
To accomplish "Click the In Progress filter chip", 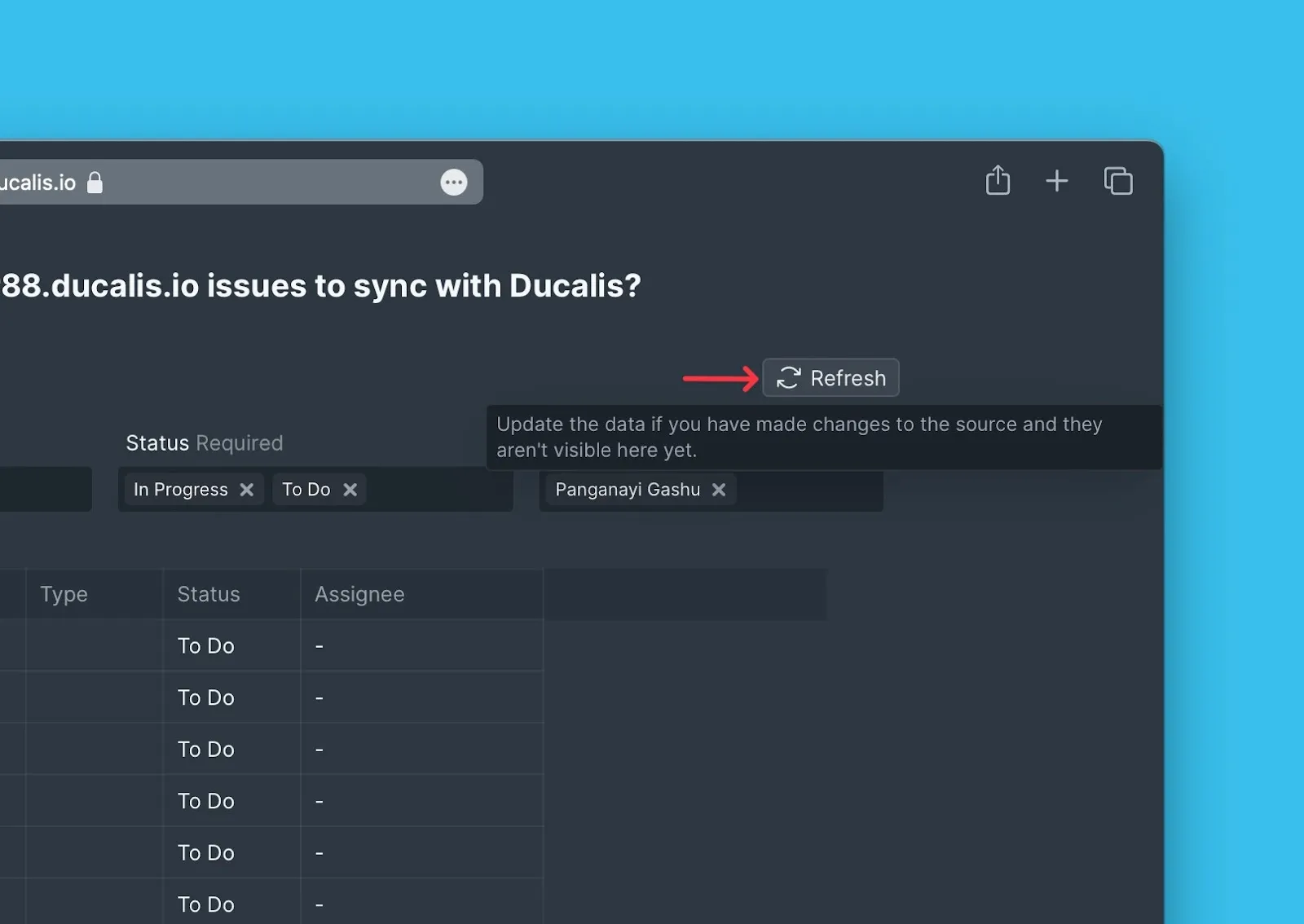I will coord(181,490).
